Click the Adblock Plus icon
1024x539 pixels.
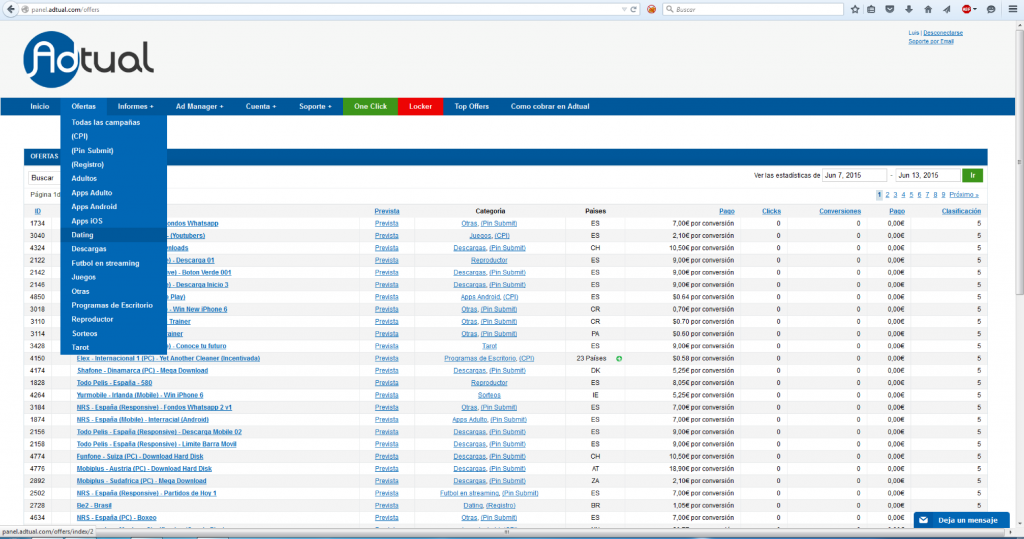[968, 9]
